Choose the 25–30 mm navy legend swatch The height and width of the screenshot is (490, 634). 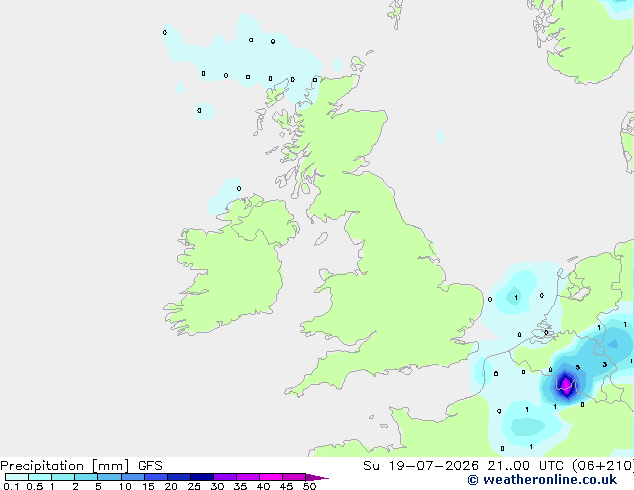(201, 477)
